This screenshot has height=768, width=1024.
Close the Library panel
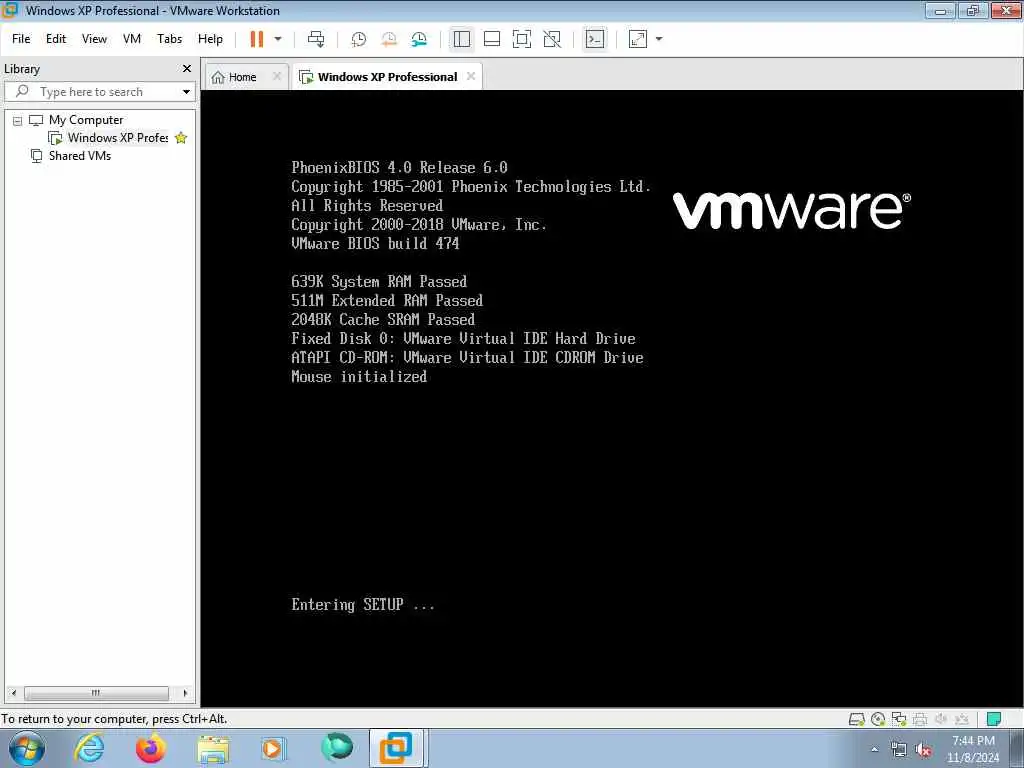pyautogui.click(x=187, y=69)
